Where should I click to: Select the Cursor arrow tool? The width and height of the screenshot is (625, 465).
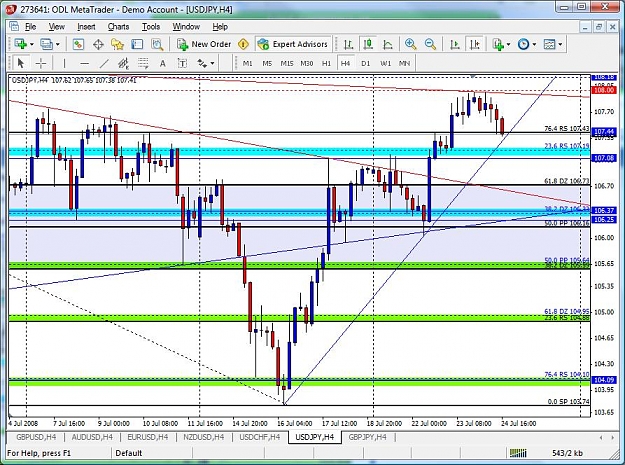pyautogui.click(x=20, y=63)
